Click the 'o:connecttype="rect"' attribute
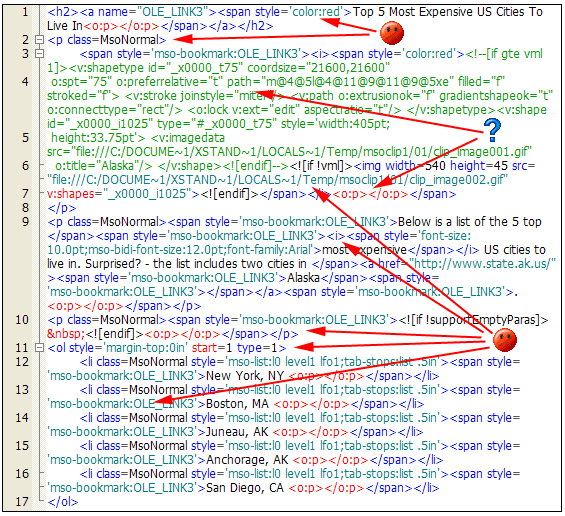 110,110
